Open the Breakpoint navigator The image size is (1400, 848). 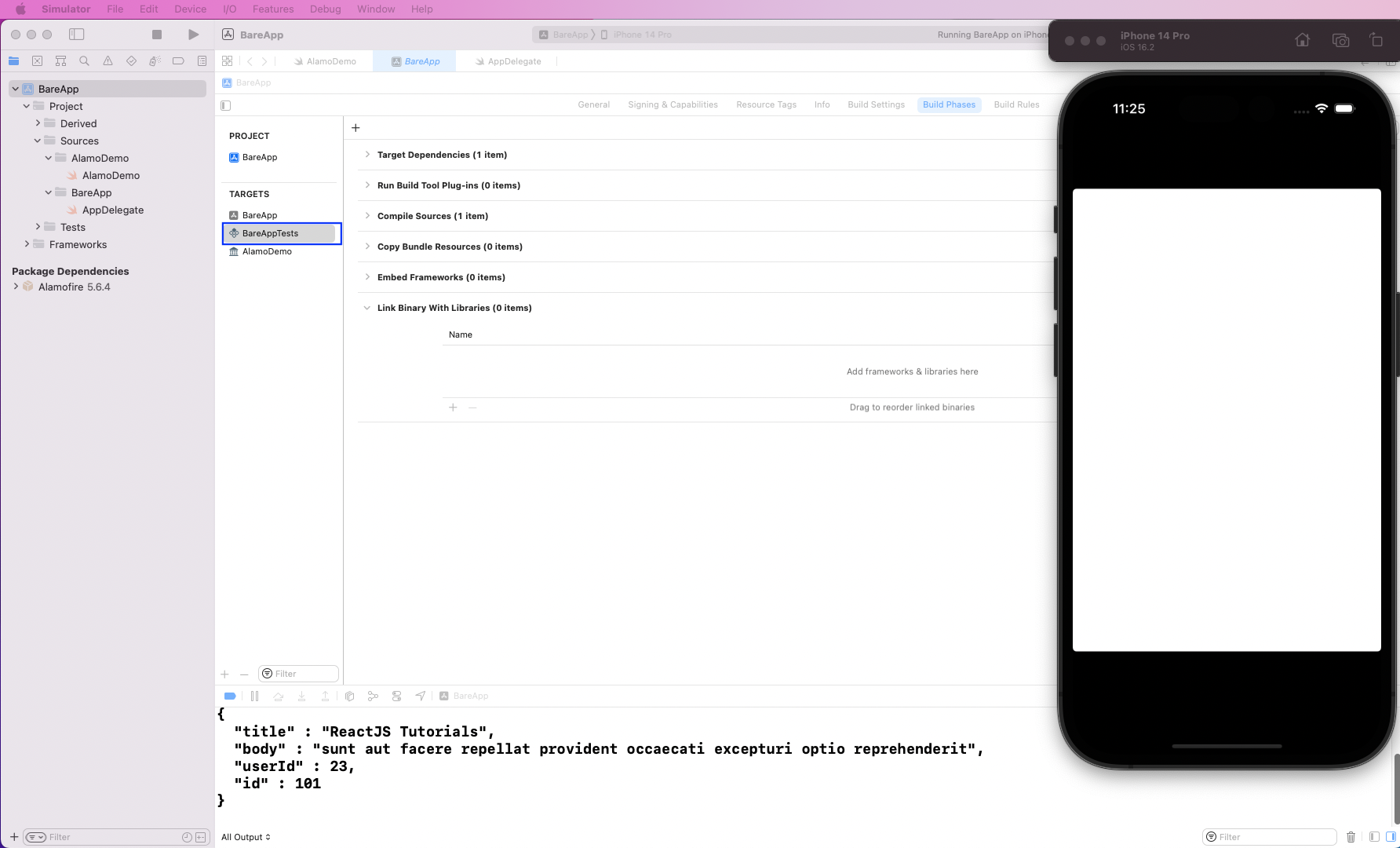point(178,61)
